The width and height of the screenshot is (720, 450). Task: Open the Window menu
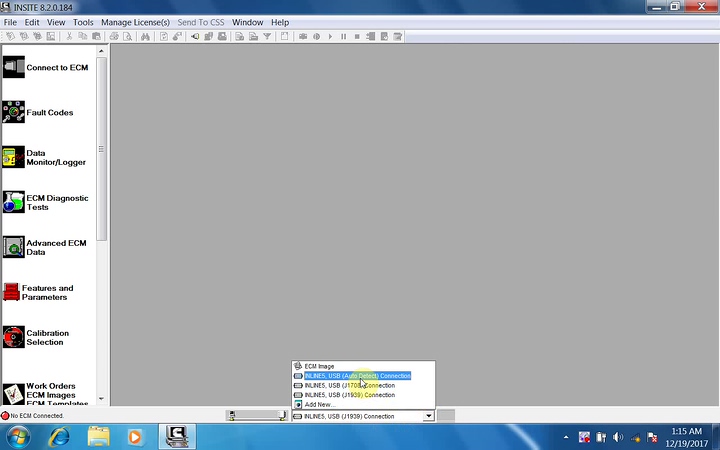click(248, 22)
